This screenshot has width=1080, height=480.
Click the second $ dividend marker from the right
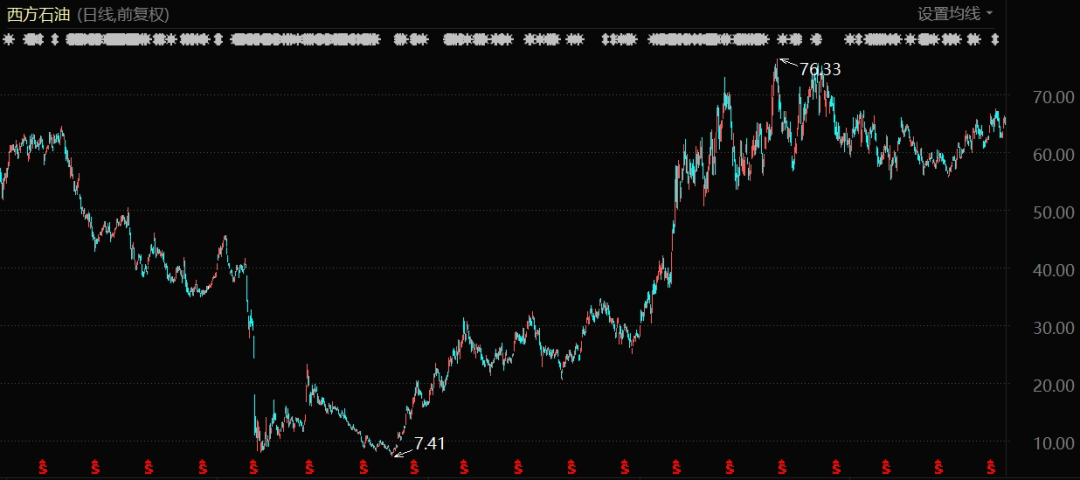tap(939, 466)
